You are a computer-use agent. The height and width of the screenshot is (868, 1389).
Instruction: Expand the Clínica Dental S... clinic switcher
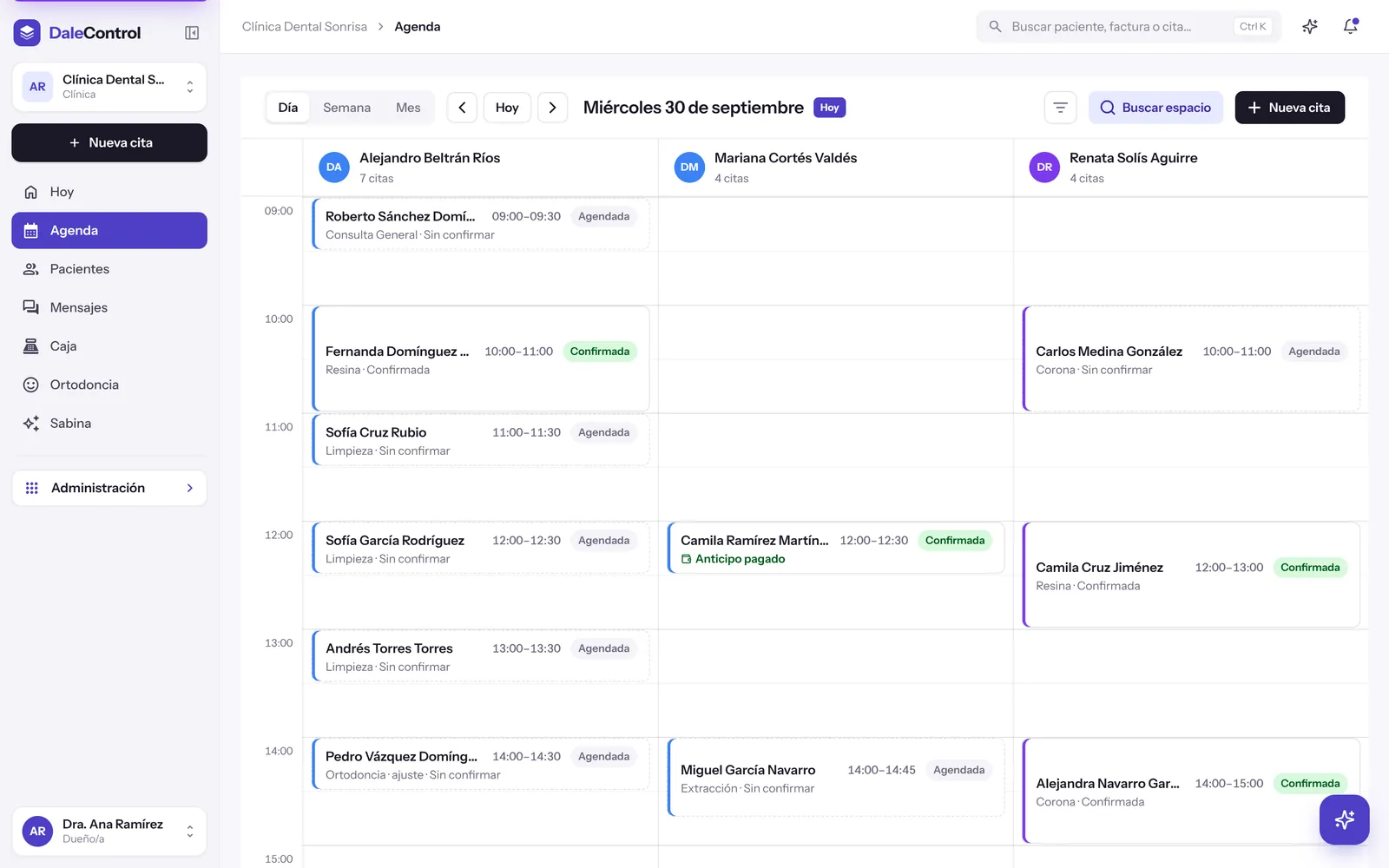109,87
